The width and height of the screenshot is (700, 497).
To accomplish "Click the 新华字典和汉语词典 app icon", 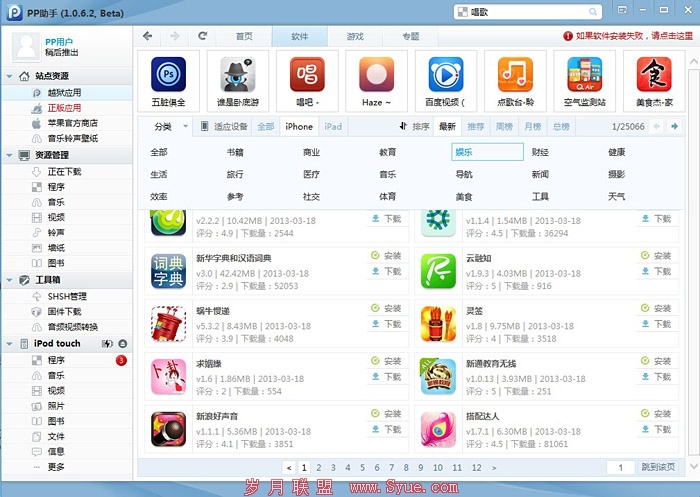I will (x=168, y=271).
